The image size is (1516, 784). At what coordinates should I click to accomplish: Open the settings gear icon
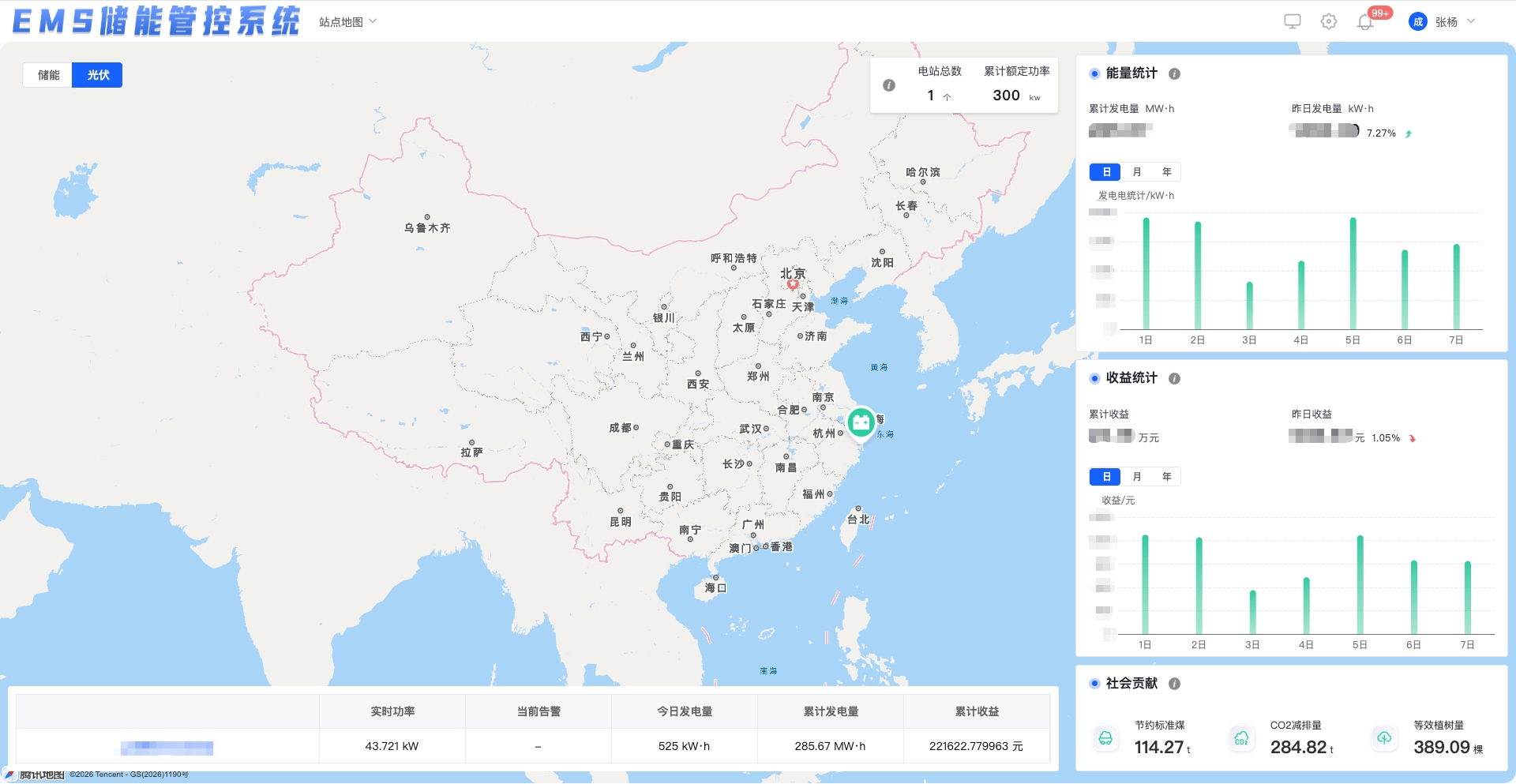coord(1329,21)
